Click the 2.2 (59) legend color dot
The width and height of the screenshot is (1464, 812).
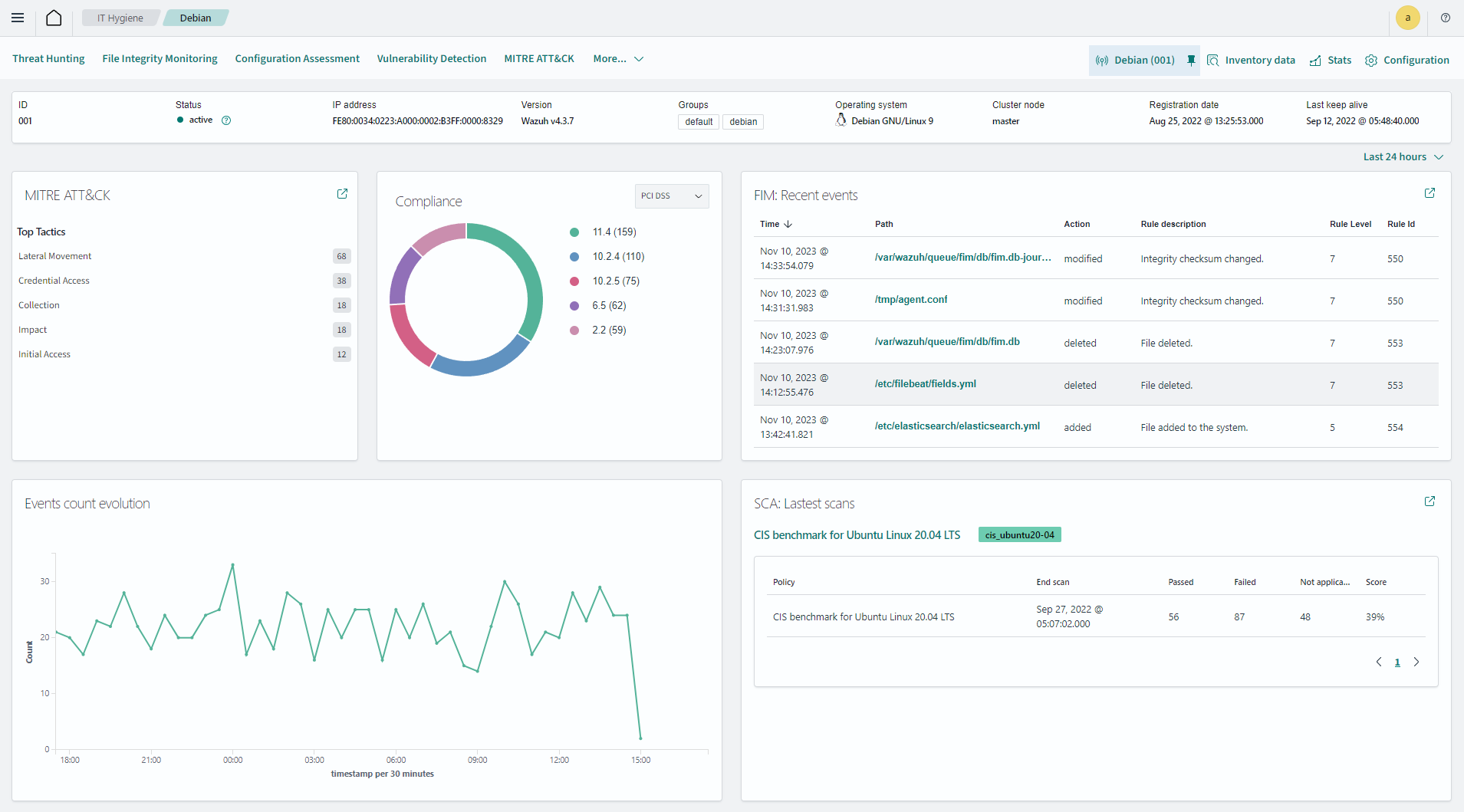click(x=574, y=330)
